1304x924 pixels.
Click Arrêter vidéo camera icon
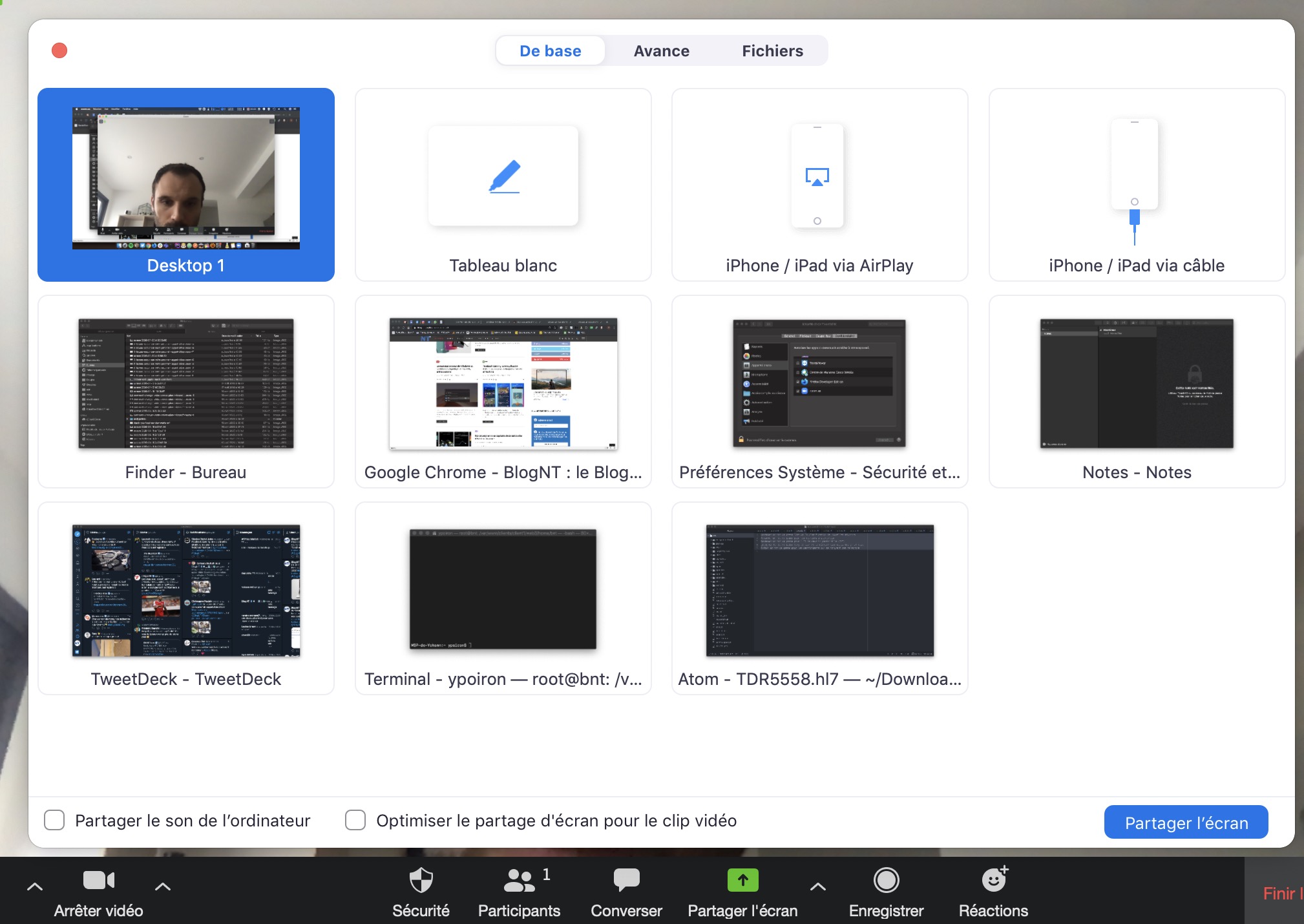[98, 880]
